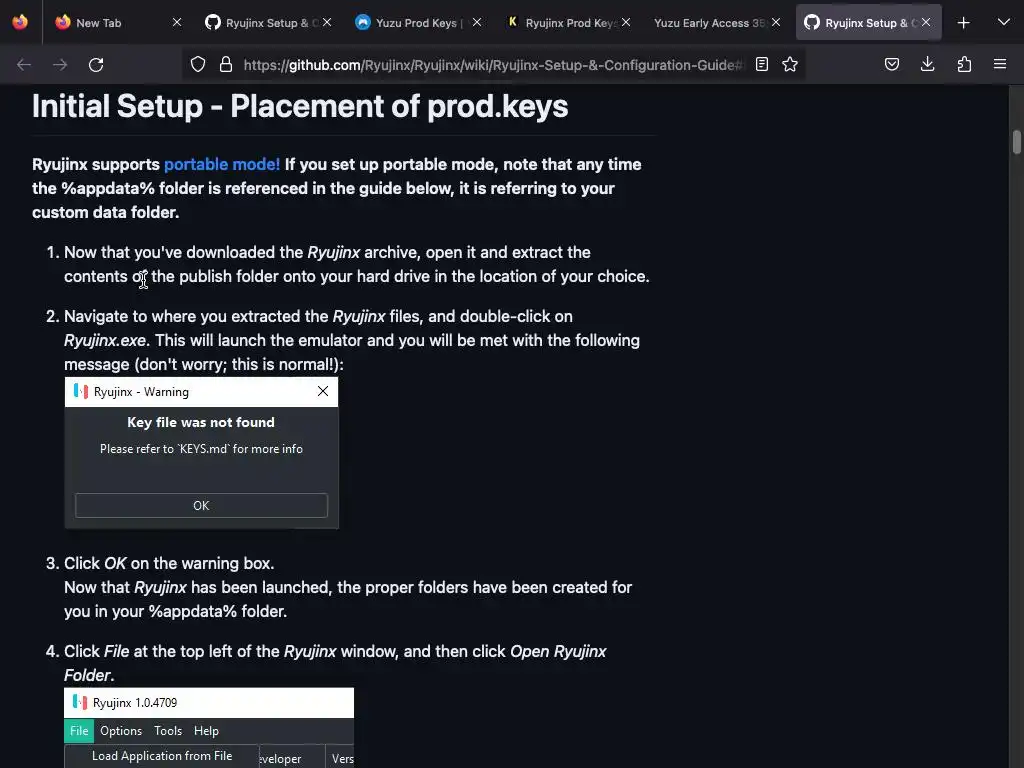
Task: Save page to Pocket
Action: tap(892, 64)
